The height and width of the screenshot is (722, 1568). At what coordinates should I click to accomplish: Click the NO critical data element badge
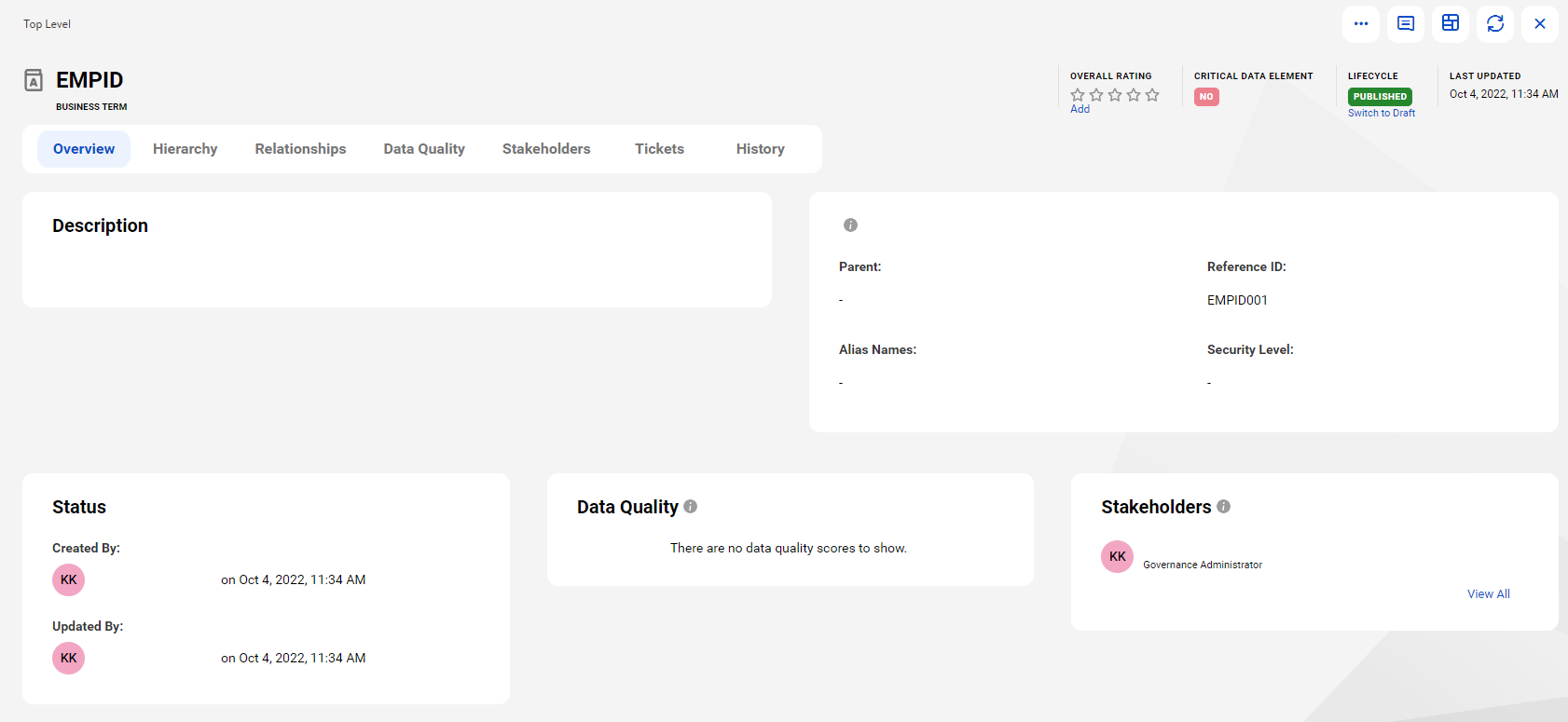[1206, 96]
